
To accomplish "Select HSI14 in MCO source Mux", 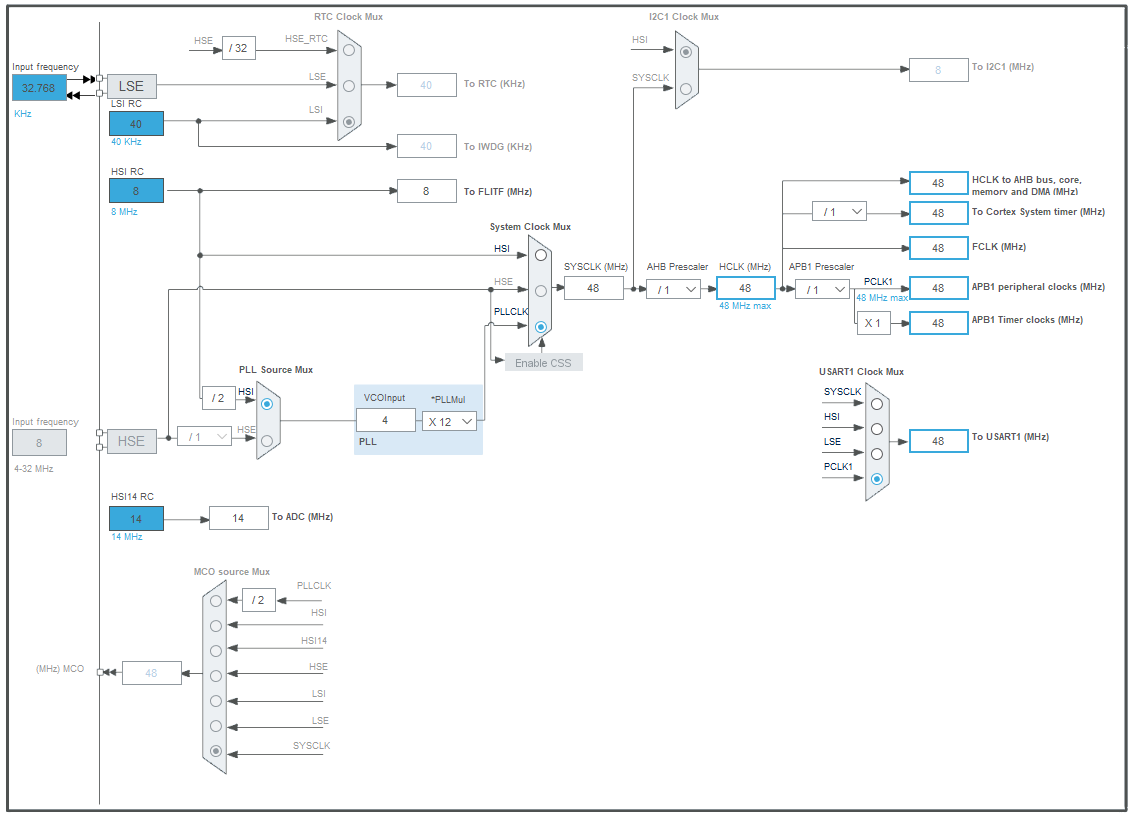I will (x=216, y=651).
